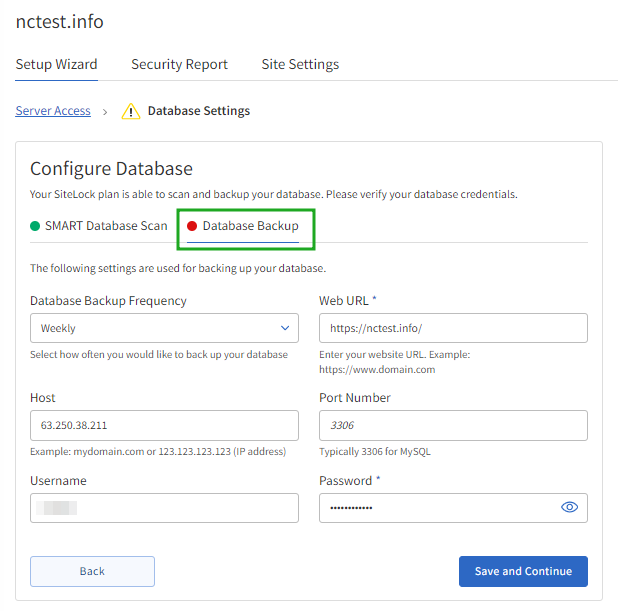Click the yellow warning triangle icon
This screenshot has height=611, width=618.
coord(131,111)
